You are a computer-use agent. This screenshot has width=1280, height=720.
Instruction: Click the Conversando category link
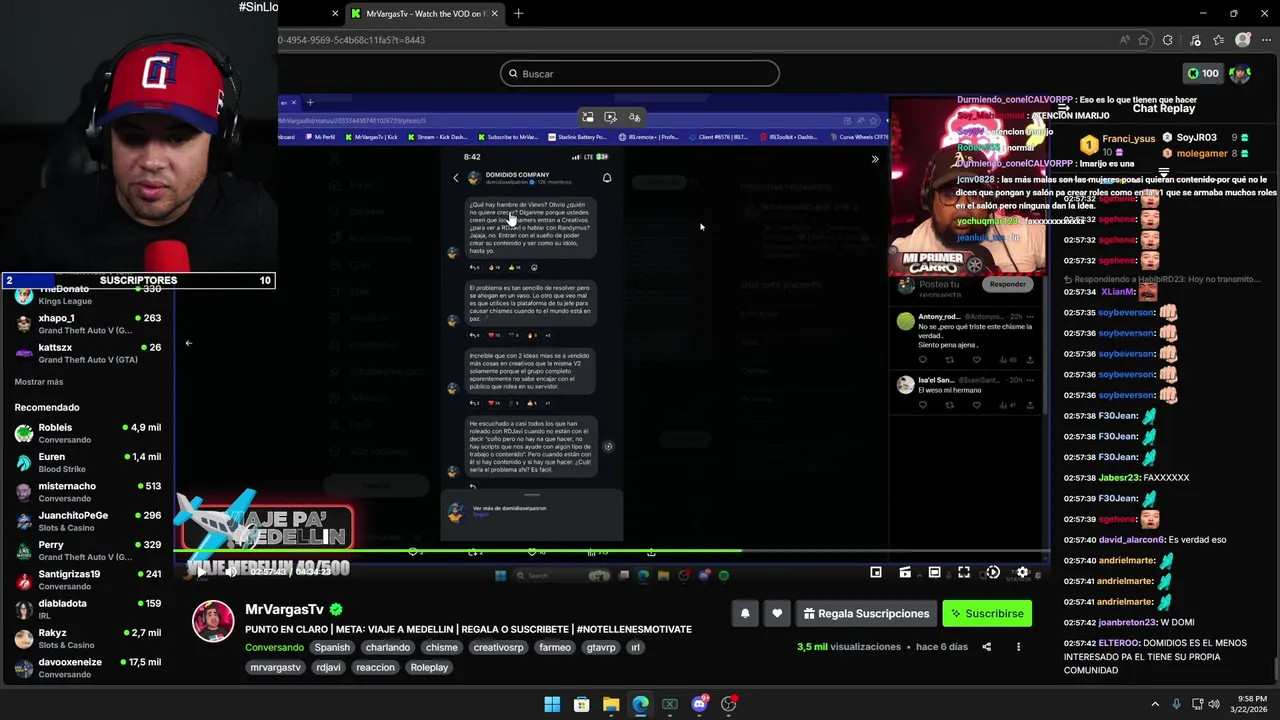pyautogui.click(x=274, y=647)
